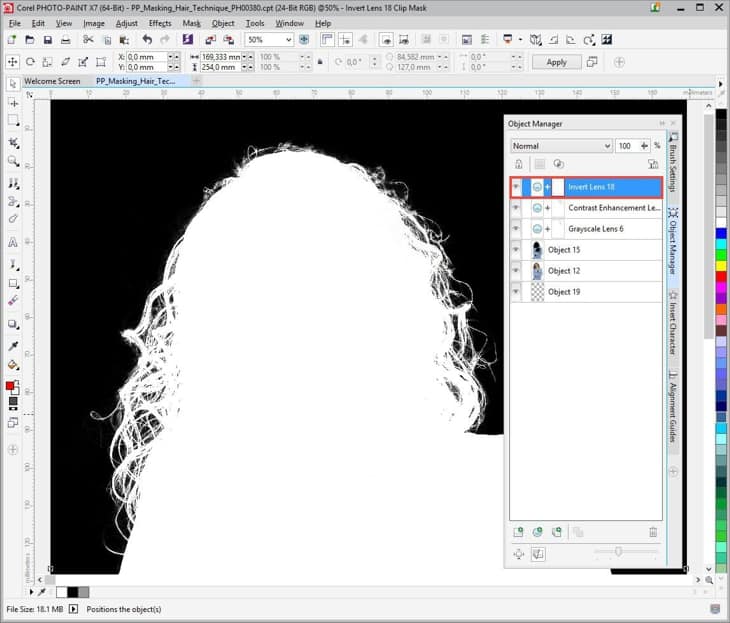
Task: Select the Zoom tool in the toolbox
Action: [x=13, y=160]
